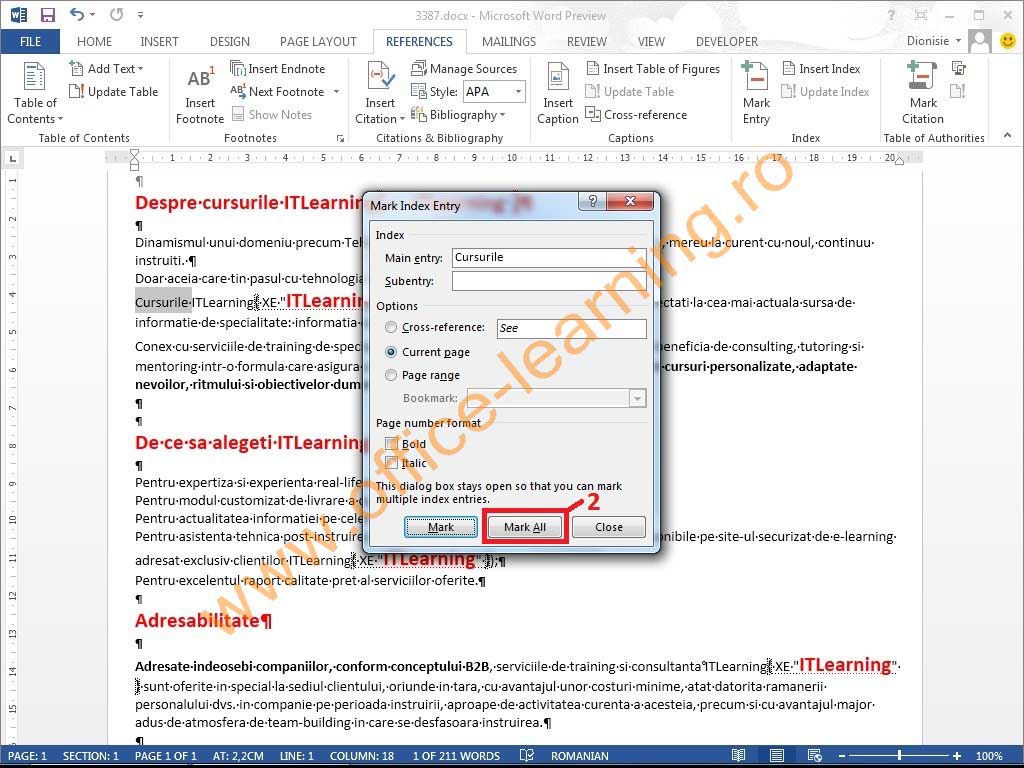Click the Save icon in quick access toolbar
This screenshot has width=1024, height=768.
click(x=47, y=14)
